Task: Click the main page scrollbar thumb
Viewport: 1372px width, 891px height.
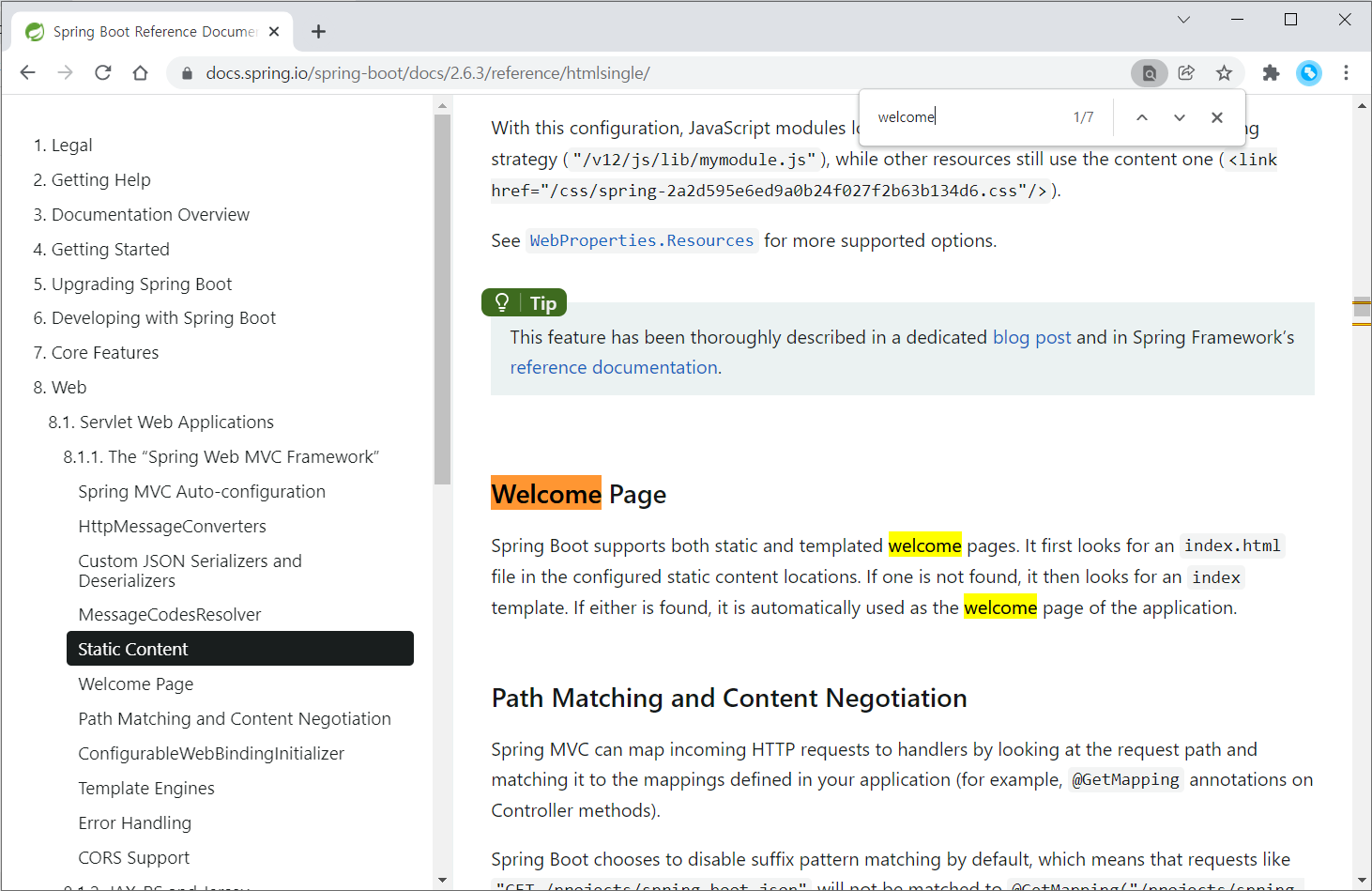Action: tap(1362, 308)
